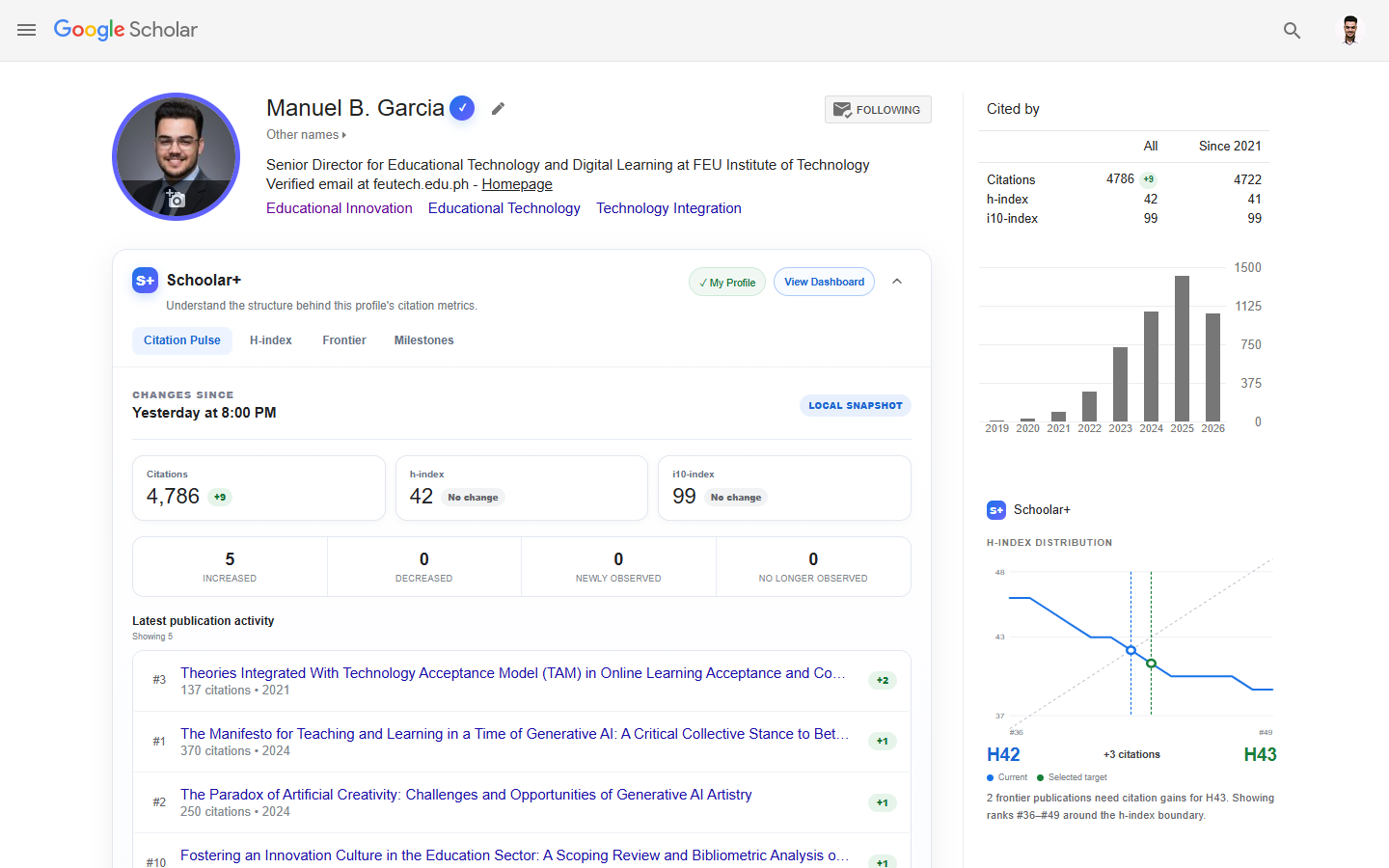
Task: Click the blue Current marker on chart
Action: 1130,650
